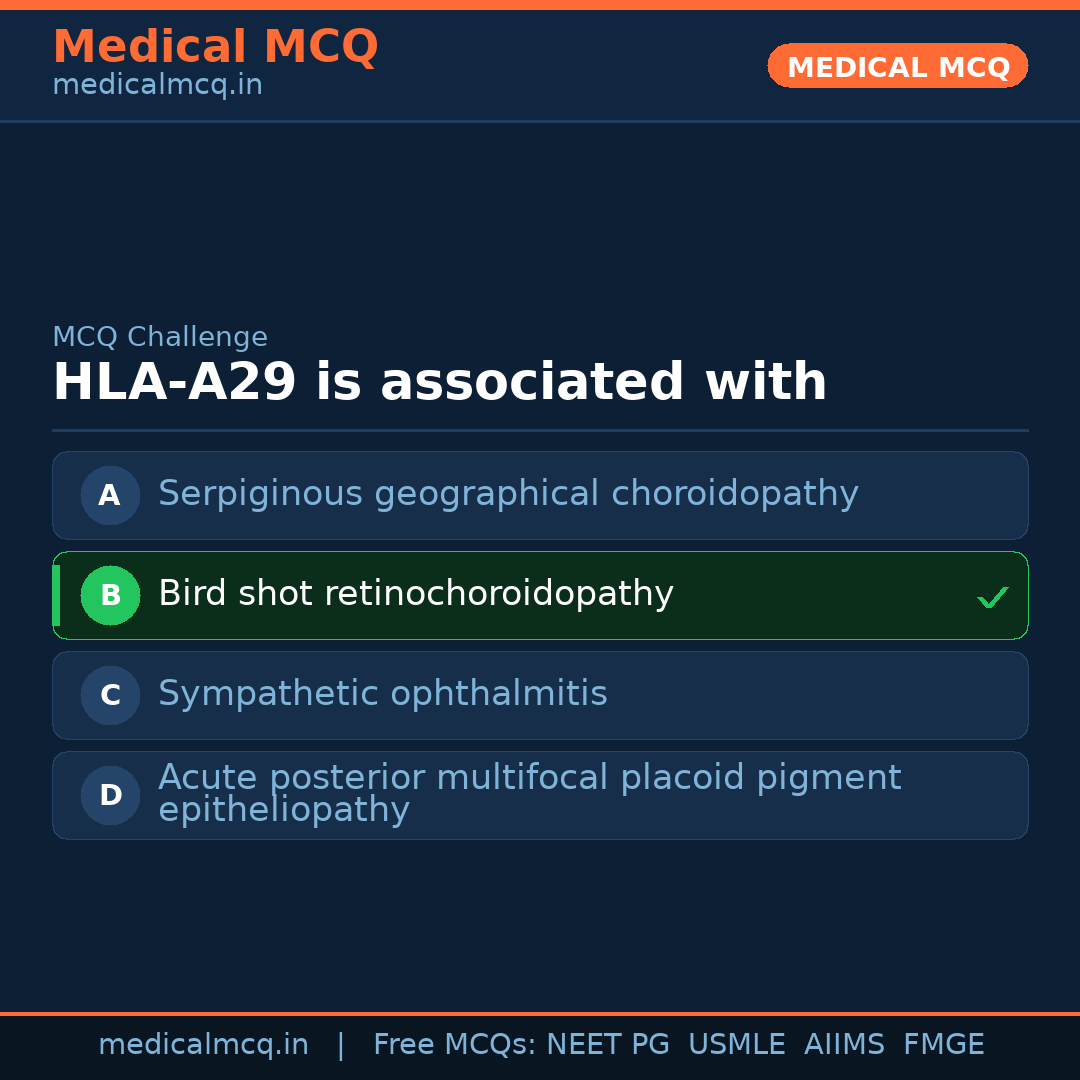1080x1080 pixels.
Task: Select the letter A circle badge
Action: click(x=110, y=495)
